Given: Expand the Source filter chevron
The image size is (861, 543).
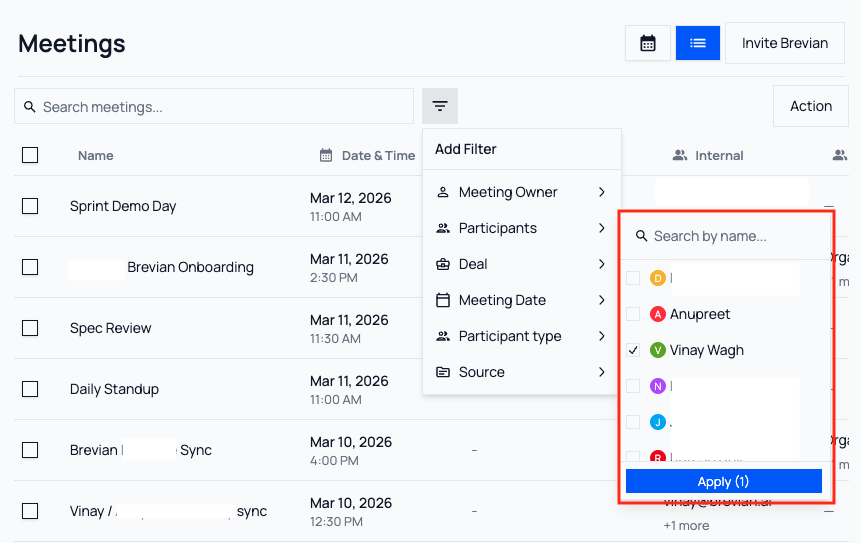Looking at the screenshot, I should pos(601,372).
